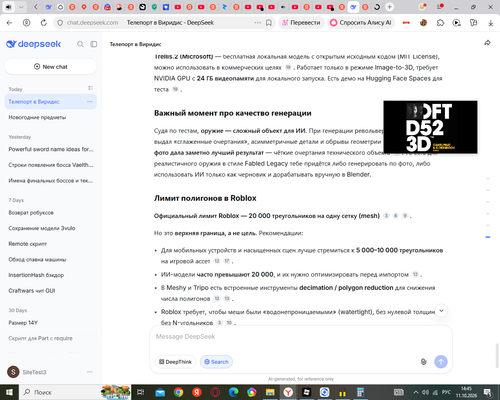Click the sidebar search icon beside the DeepSeek logo
The width and height of the screenshot is (500, 400).
pyautogui.click(x=80, y=44)
